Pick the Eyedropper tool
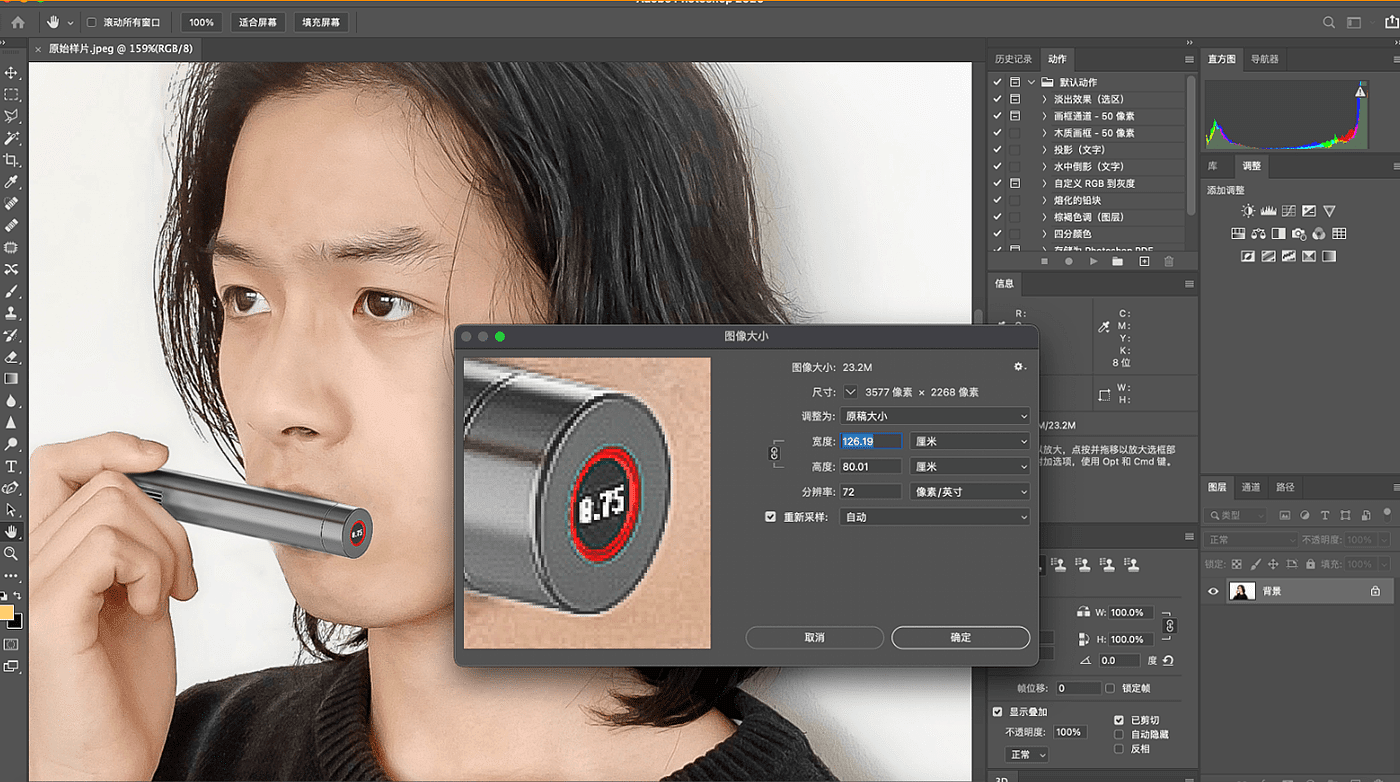The height and width of the screenshot is (782, 1400). click(12, 182)
